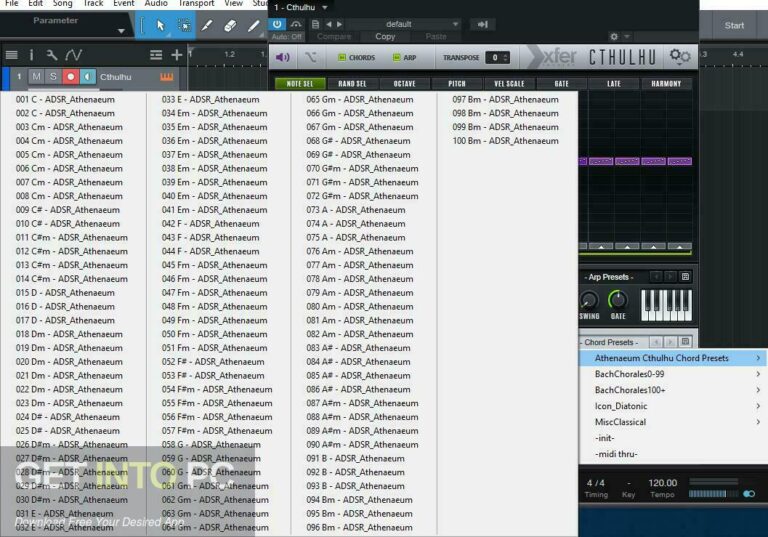Switch to the HARMONY tab
768x537 pixels.
point(666,84)
